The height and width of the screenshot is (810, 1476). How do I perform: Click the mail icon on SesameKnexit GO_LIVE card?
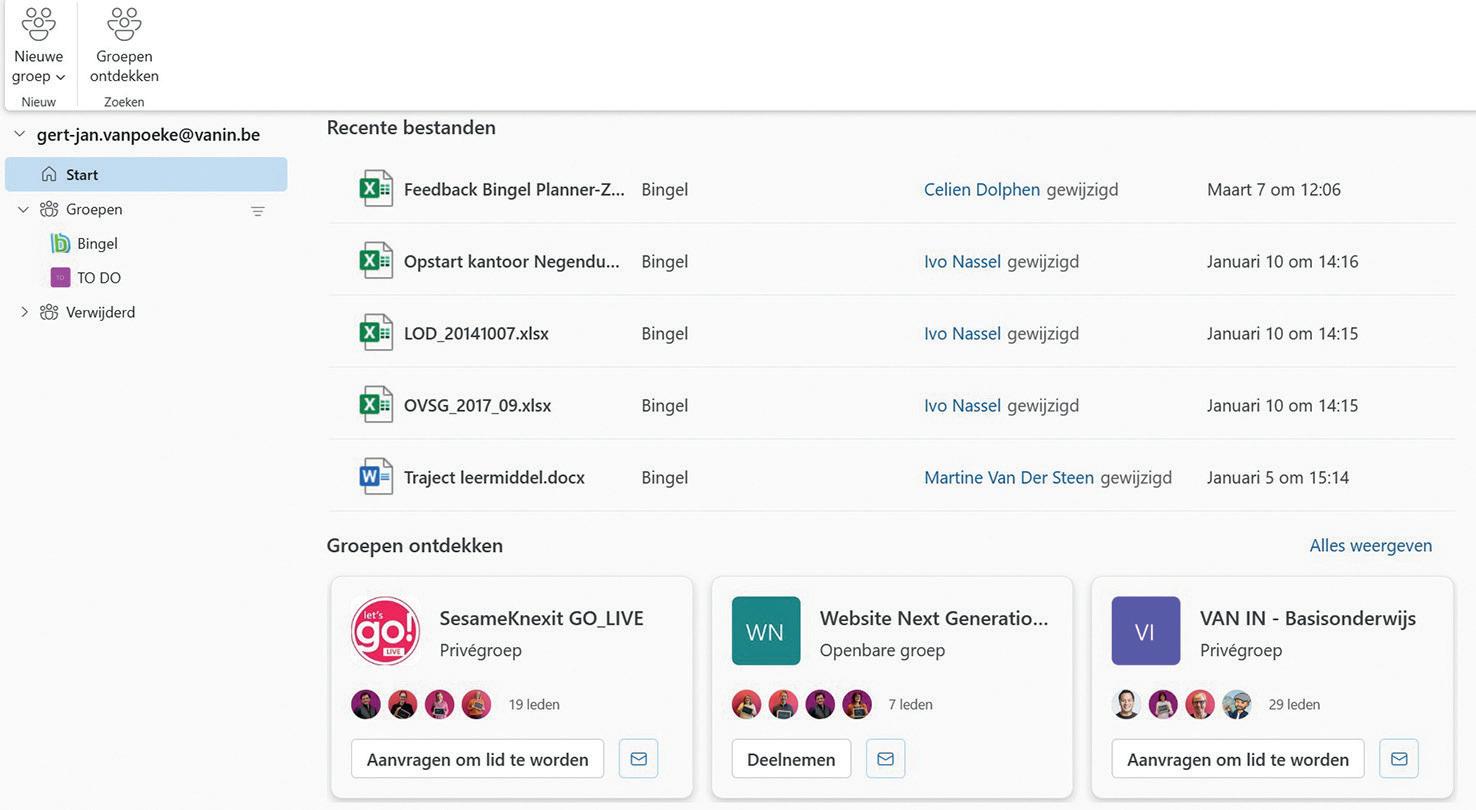coord(638,759)
